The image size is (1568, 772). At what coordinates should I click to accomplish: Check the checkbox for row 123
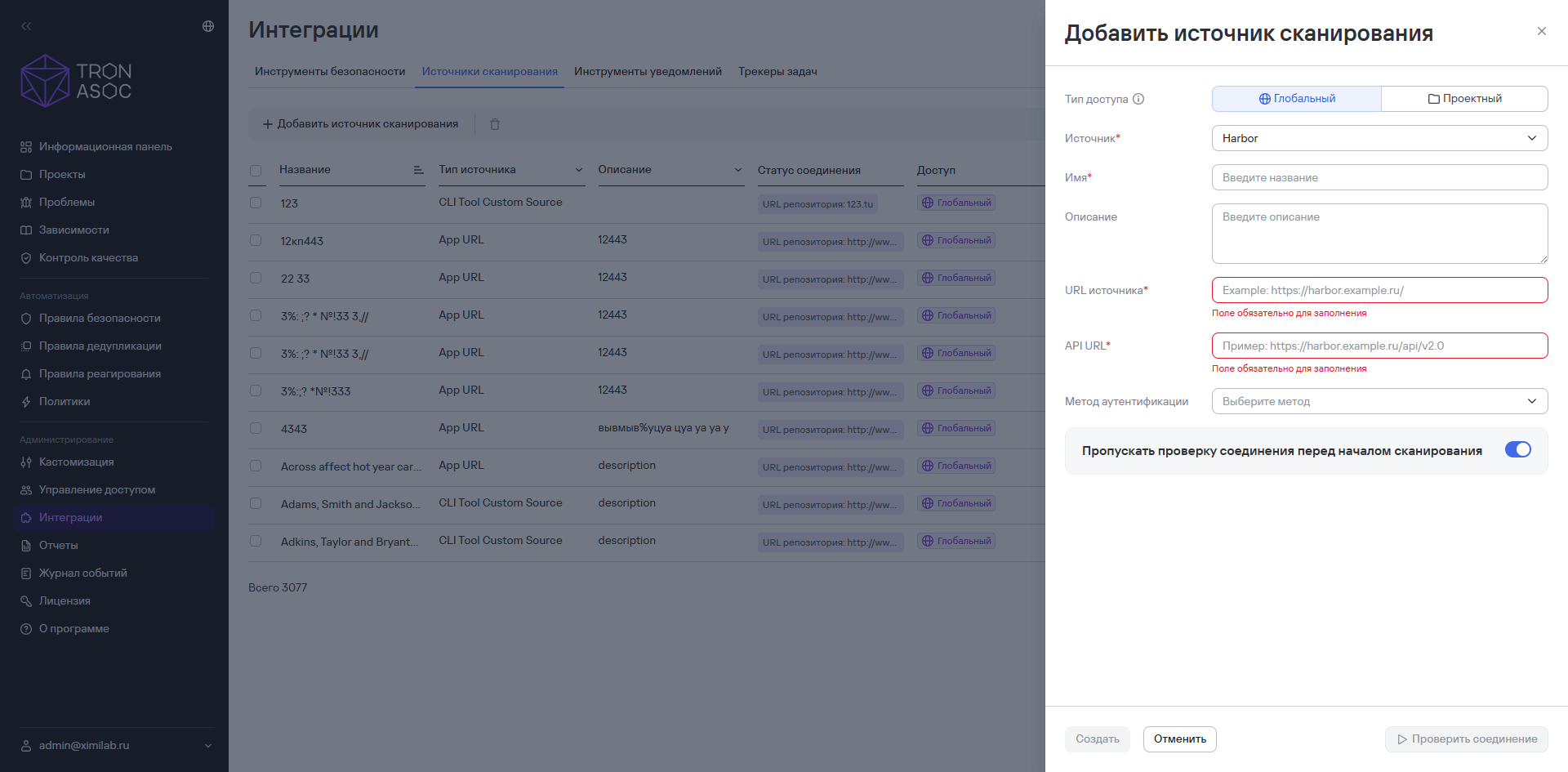256,203
